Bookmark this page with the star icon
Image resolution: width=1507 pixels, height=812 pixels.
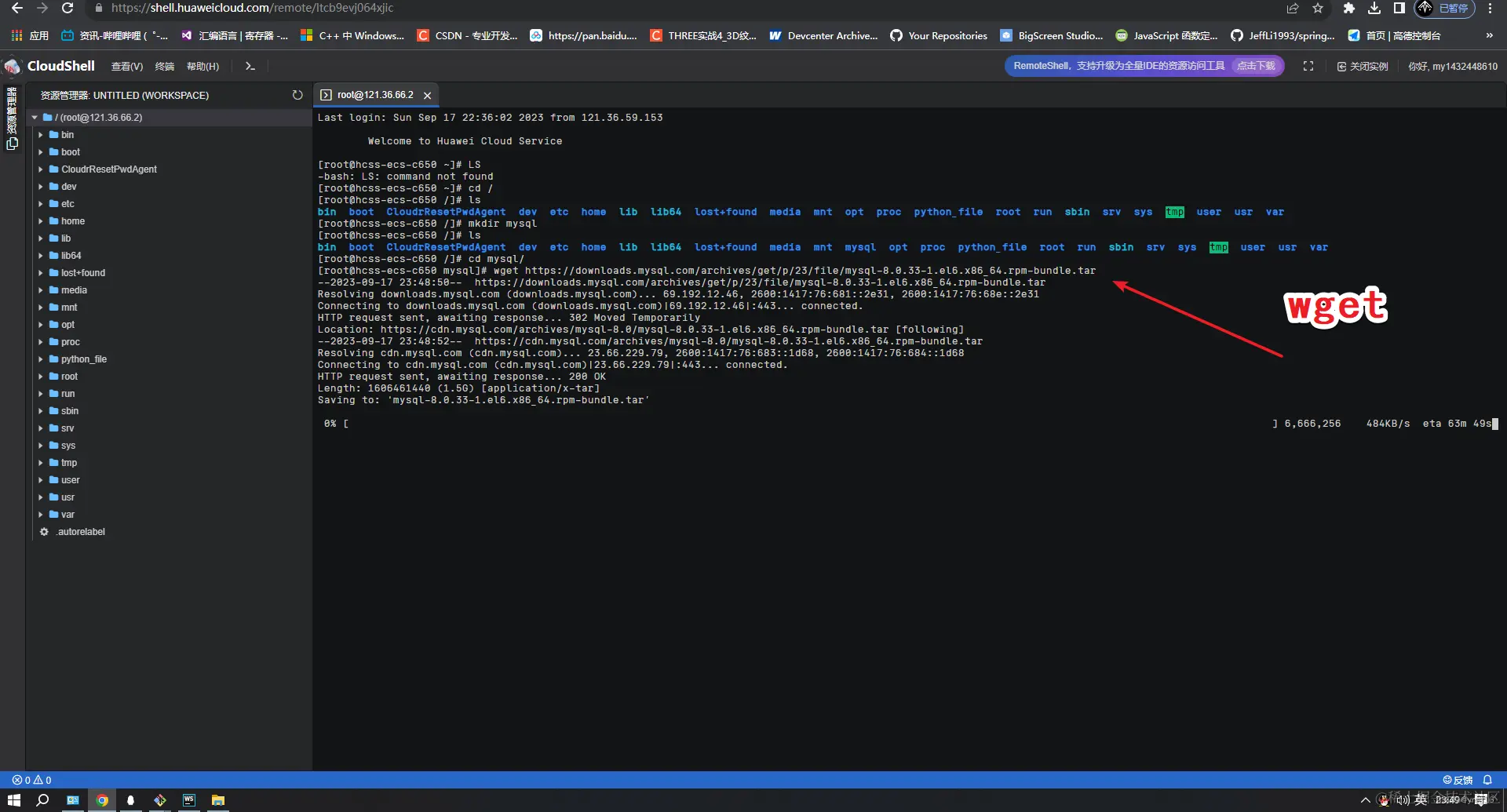point(1318,9)
